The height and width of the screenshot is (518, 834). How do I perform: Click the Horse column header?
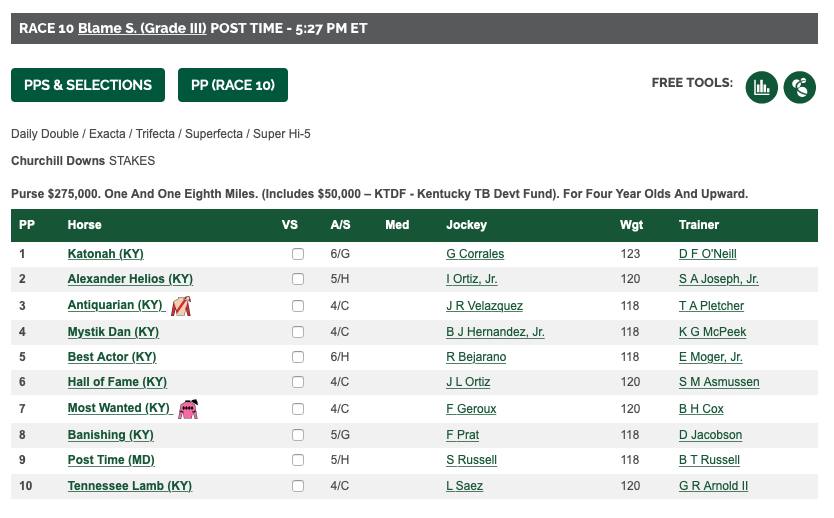click(x=85, y=225)
